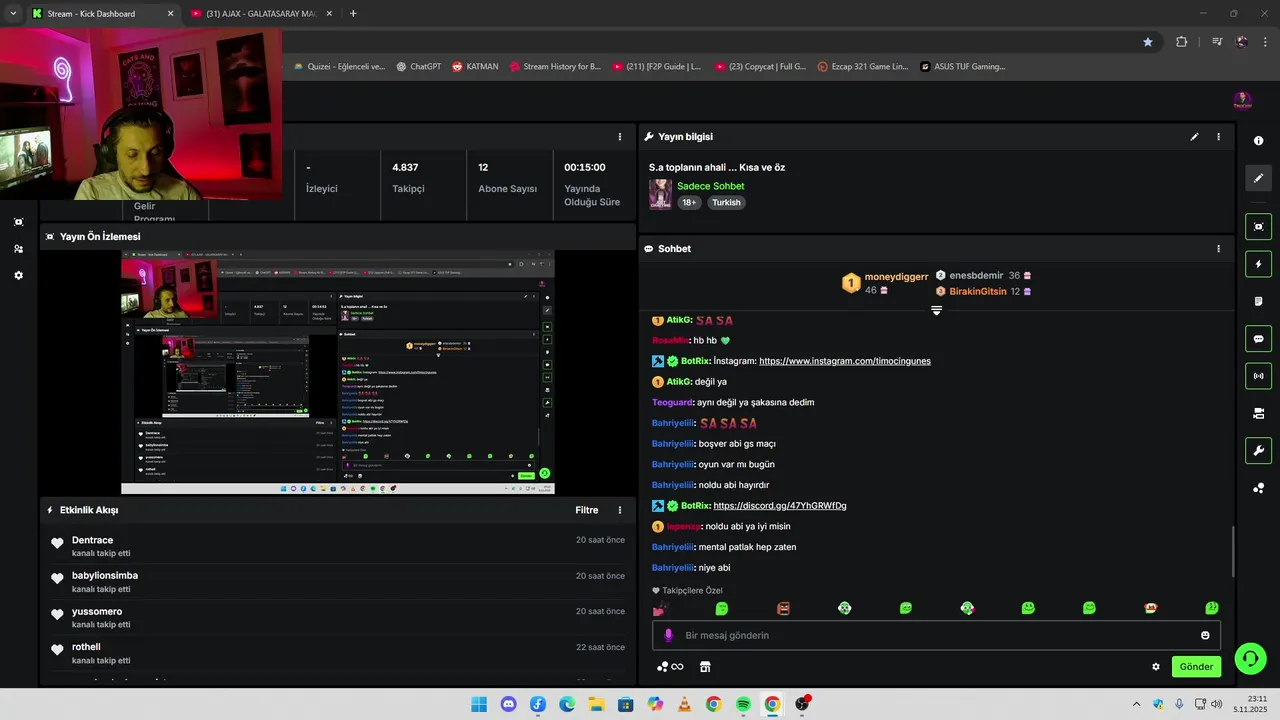
Task: Open the Yayın bilgisi panel three-dot menu
Action: pos(1218,137)
